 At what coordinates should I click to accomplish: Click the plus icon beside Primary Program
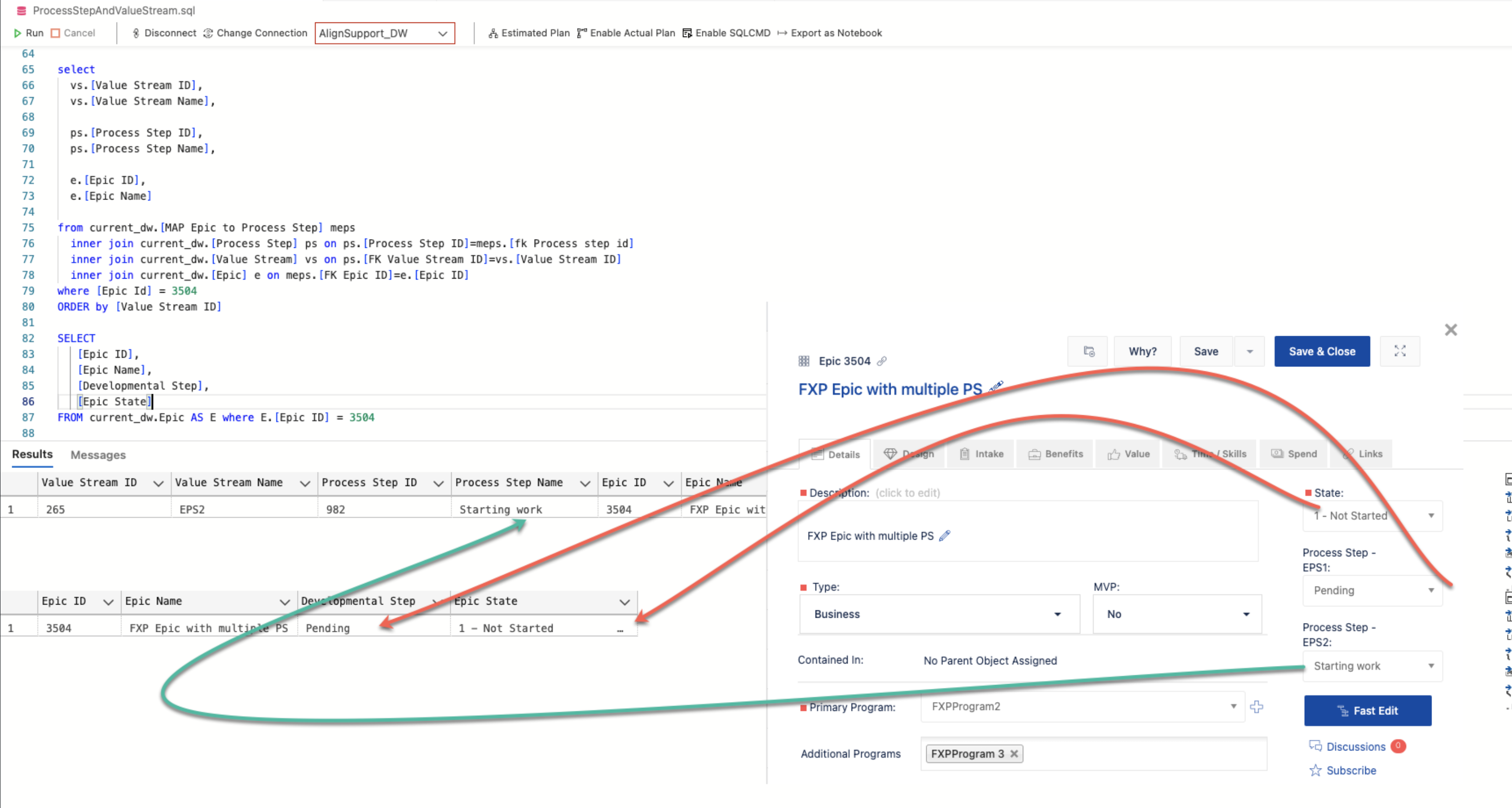(1256, 707)
